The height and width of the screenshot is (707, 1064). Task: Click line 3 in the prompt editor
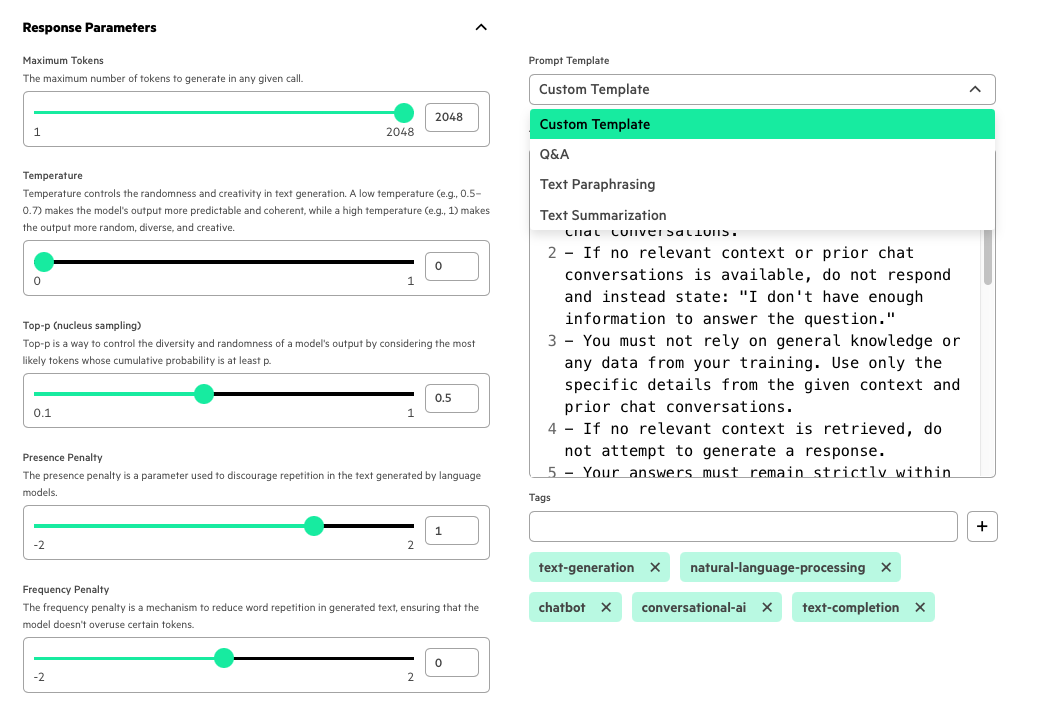coord(762,374)
